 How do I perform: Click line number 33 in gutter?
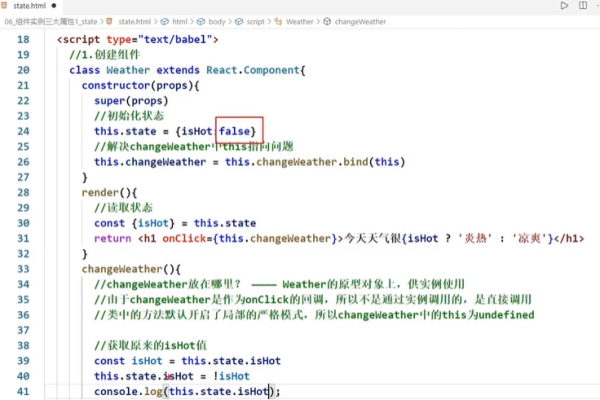(23, 269)
